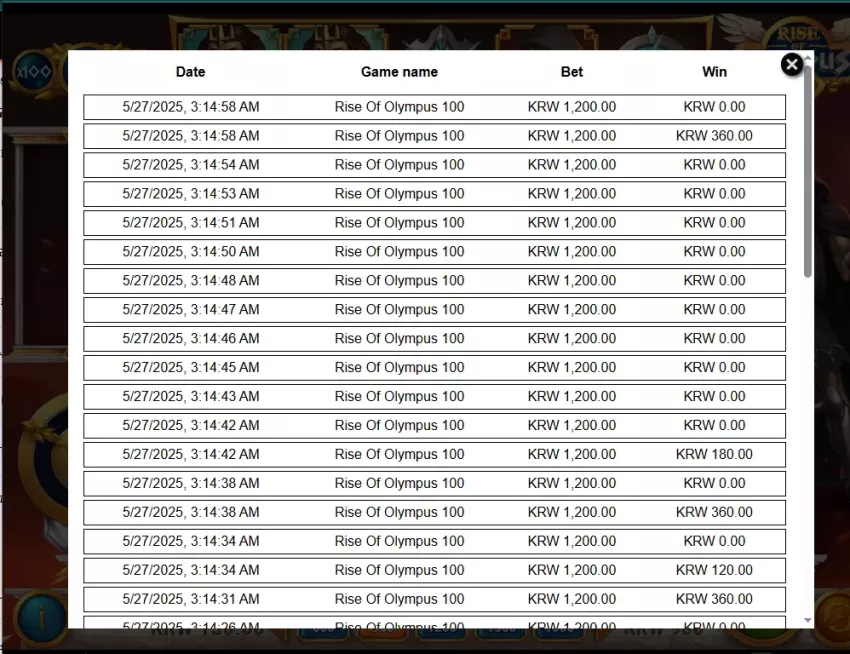Click the bet amount in 3:14:31 AM row

(x=572, y=599)
